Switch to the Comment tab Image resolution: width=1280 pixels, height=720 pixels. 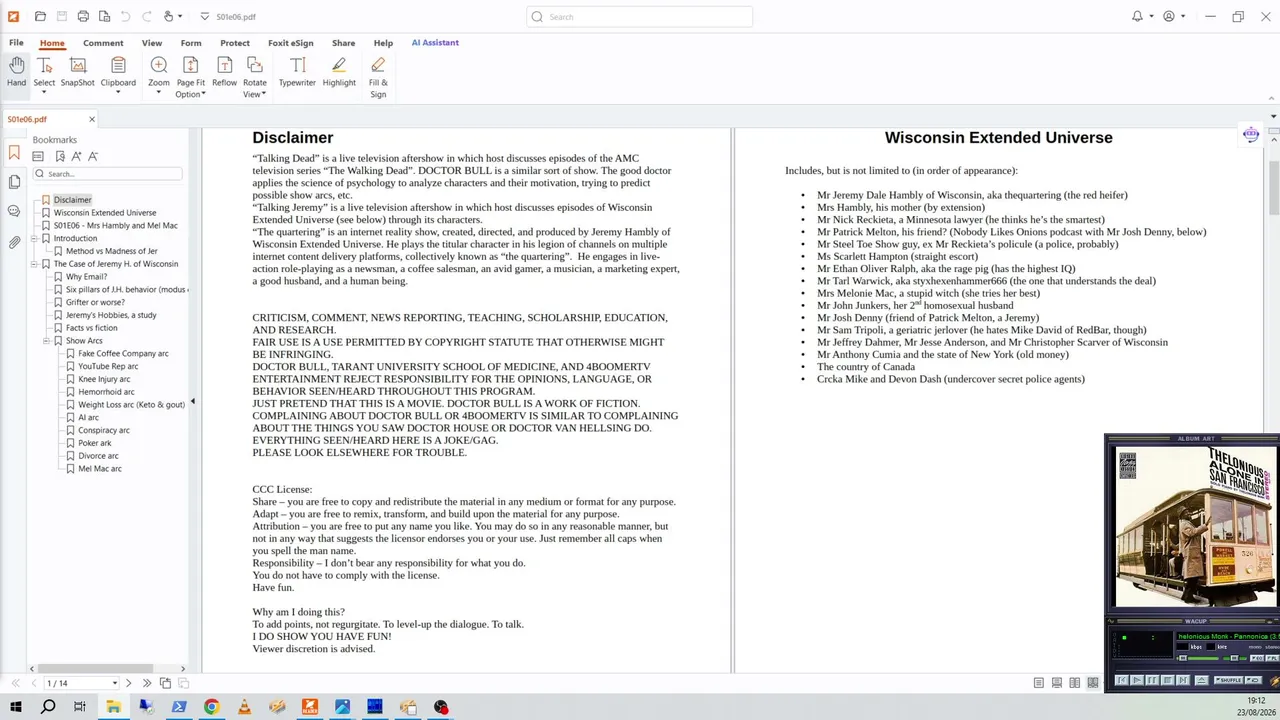(103, 43)
